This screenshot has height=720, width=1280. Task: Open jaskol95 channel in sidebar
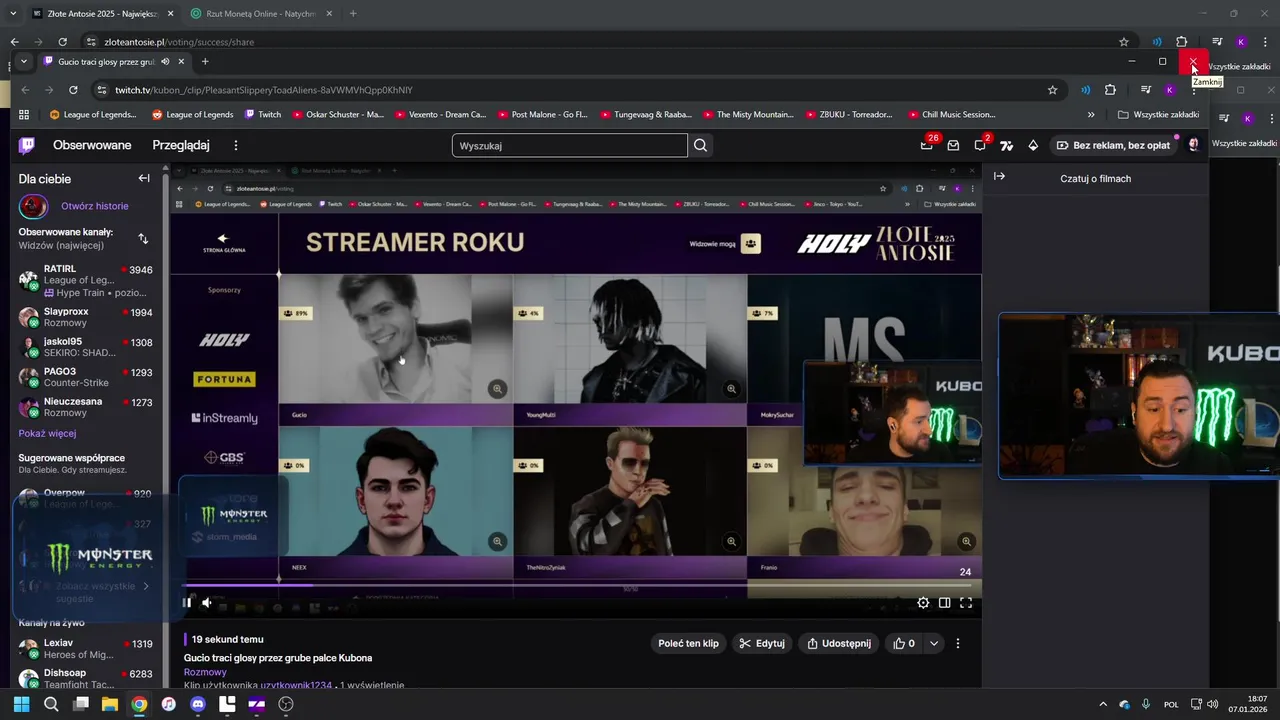point(86,347)
